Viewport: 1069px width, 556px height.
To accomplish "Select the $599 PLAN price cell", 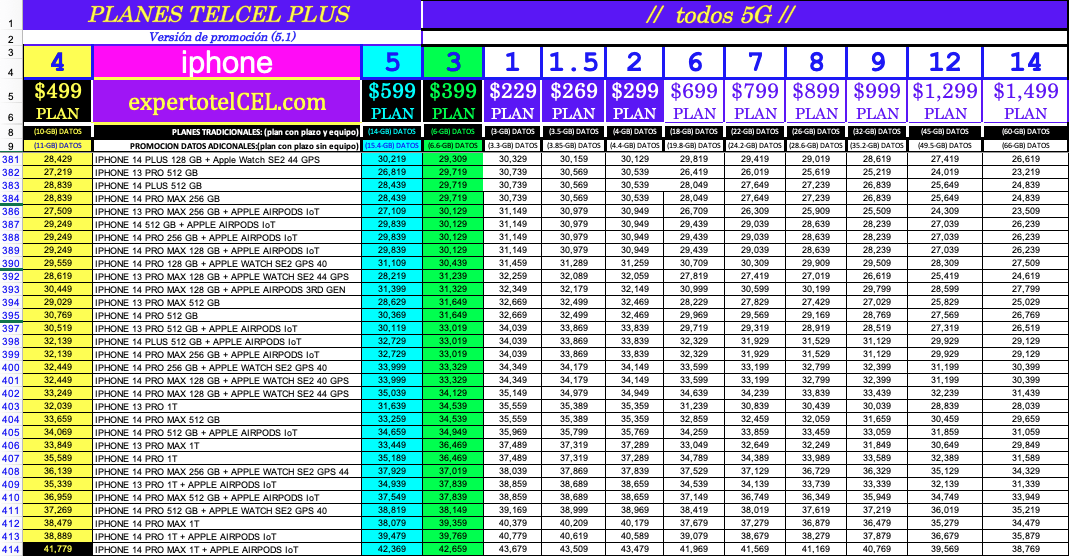I will (x=392, y=102).
